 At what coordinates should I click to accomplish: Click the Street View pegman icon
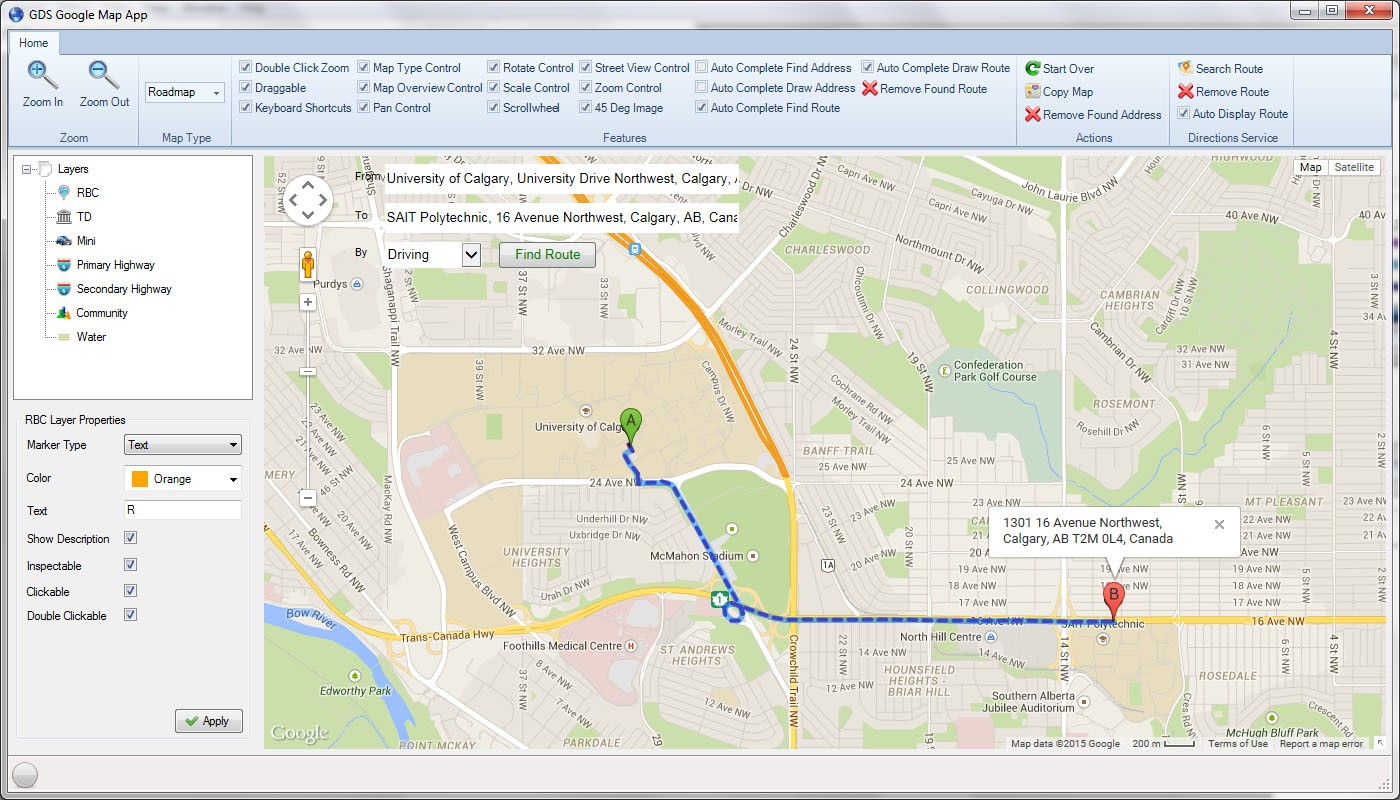(x=308, y=266)
